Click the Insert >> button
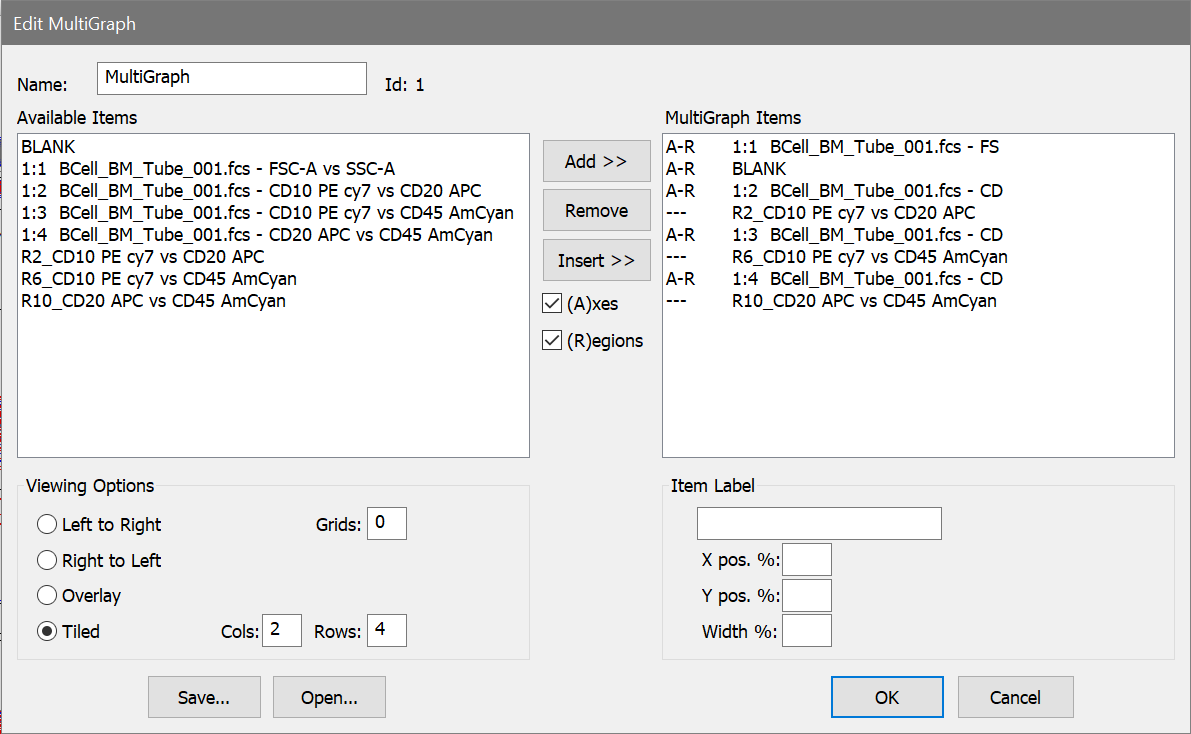This screenshot has height=734, width=1191. point(596,260)
